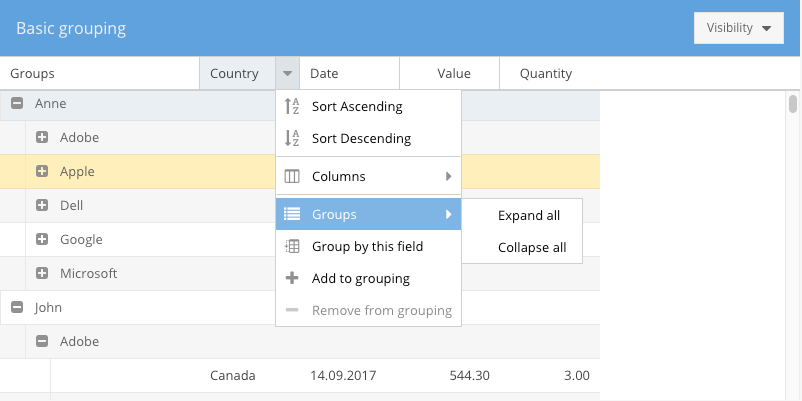Click the Groups list icon

click(292, 214)
